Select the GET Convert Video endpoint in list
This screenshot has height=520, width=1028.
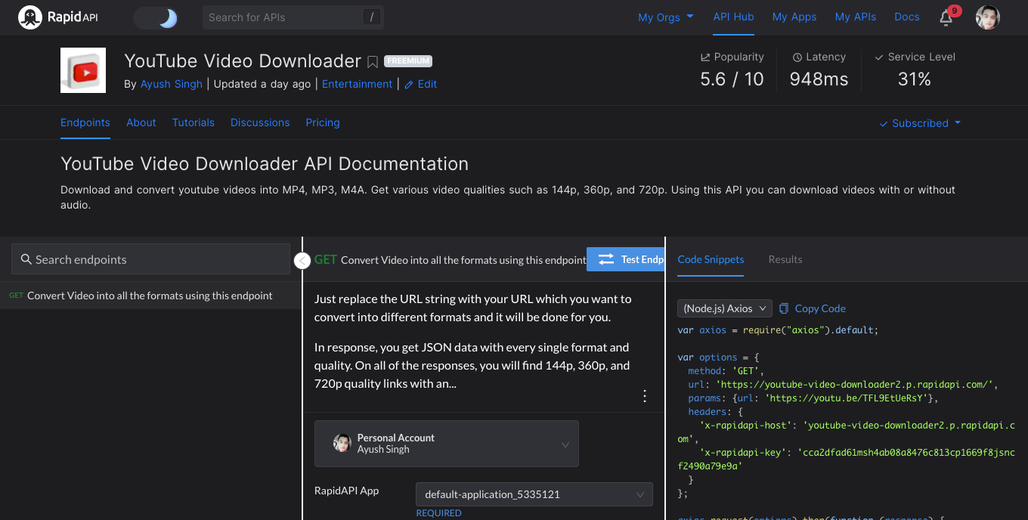[150, 296]
